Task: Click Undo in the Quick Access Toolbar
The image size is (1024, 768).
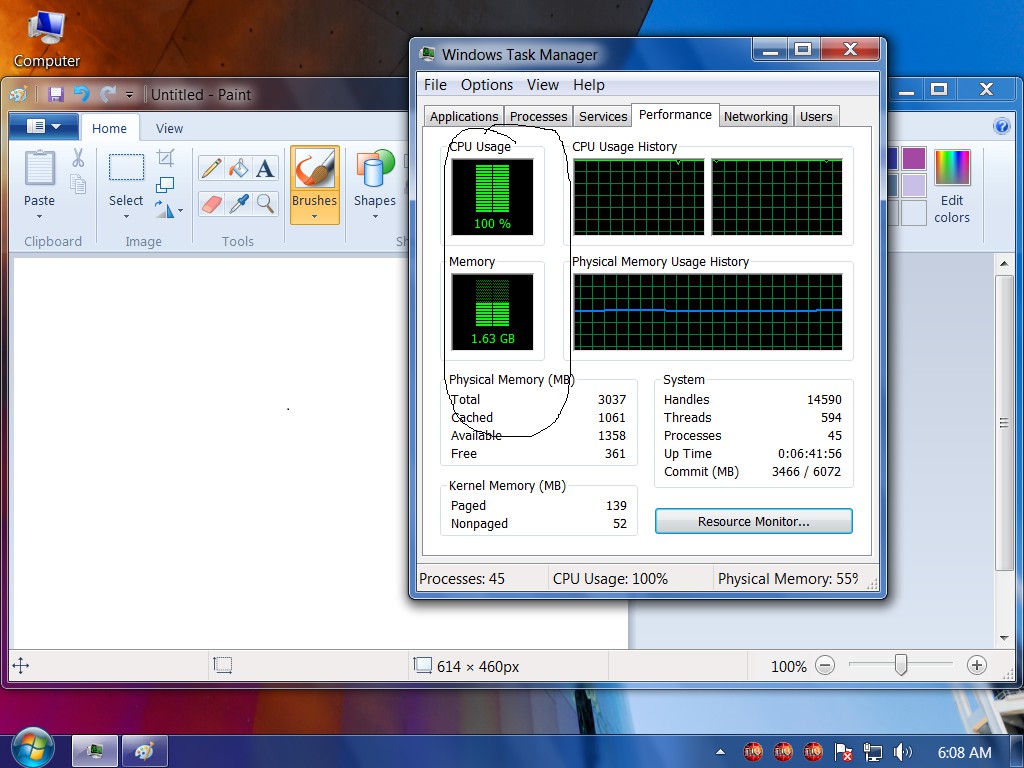Action: coord(82,95)
